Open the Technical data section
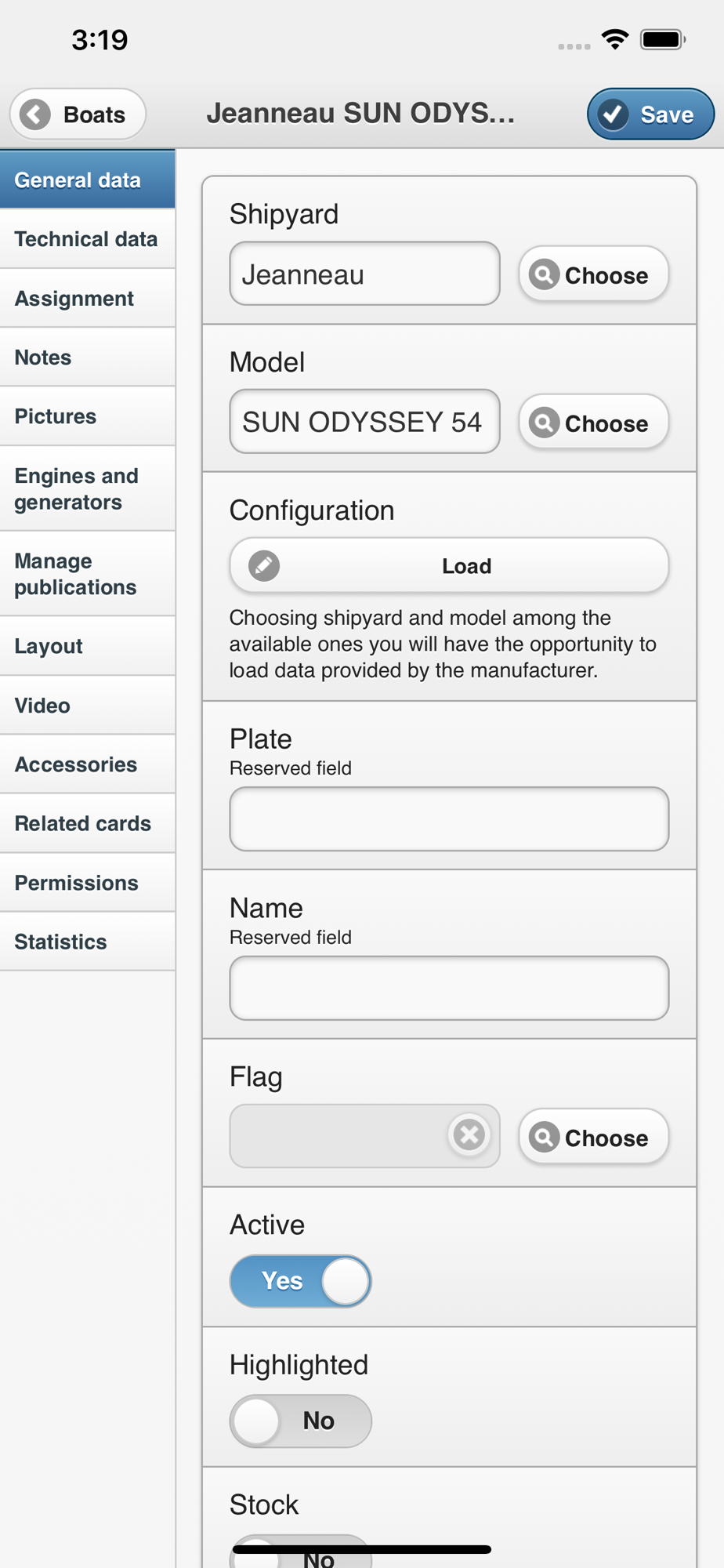The image size is (724, 1568). (86, 239)
